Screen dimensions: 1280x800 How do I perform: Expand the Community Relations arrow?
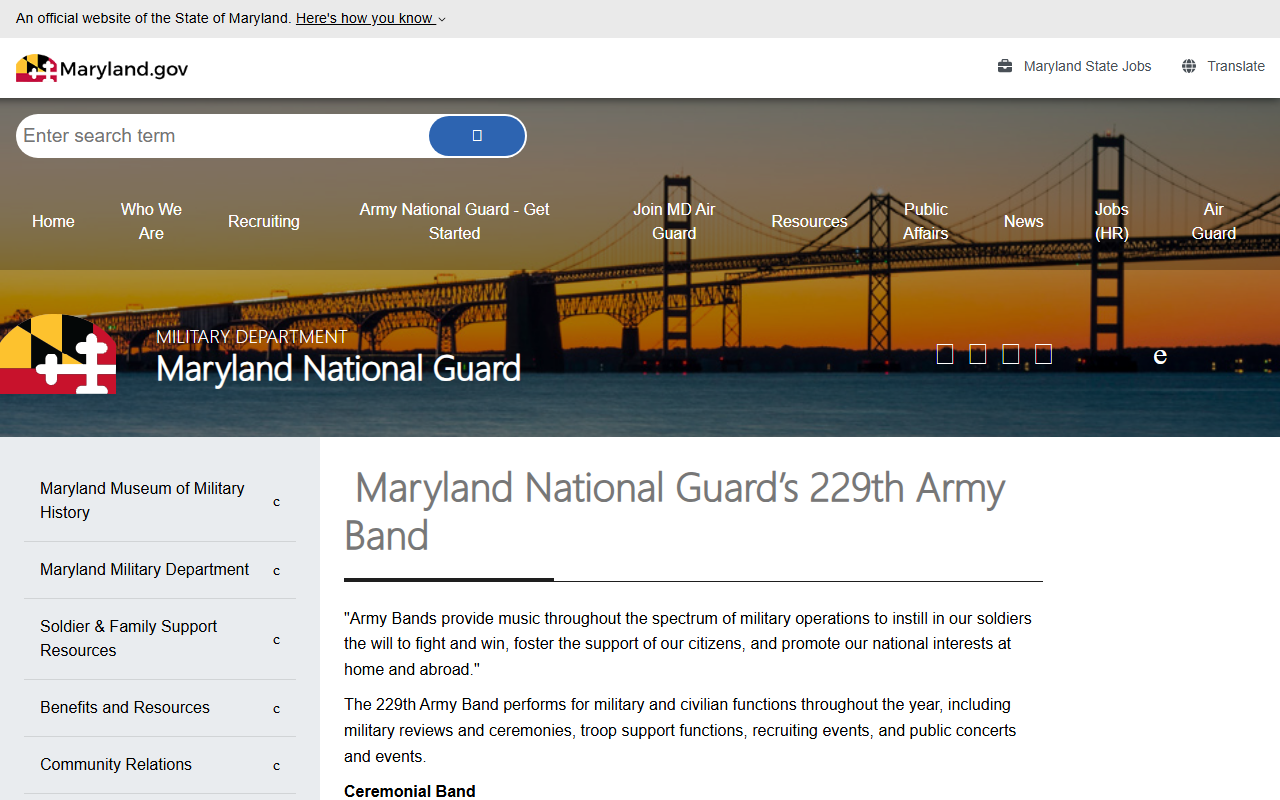(x=277, y=765)
